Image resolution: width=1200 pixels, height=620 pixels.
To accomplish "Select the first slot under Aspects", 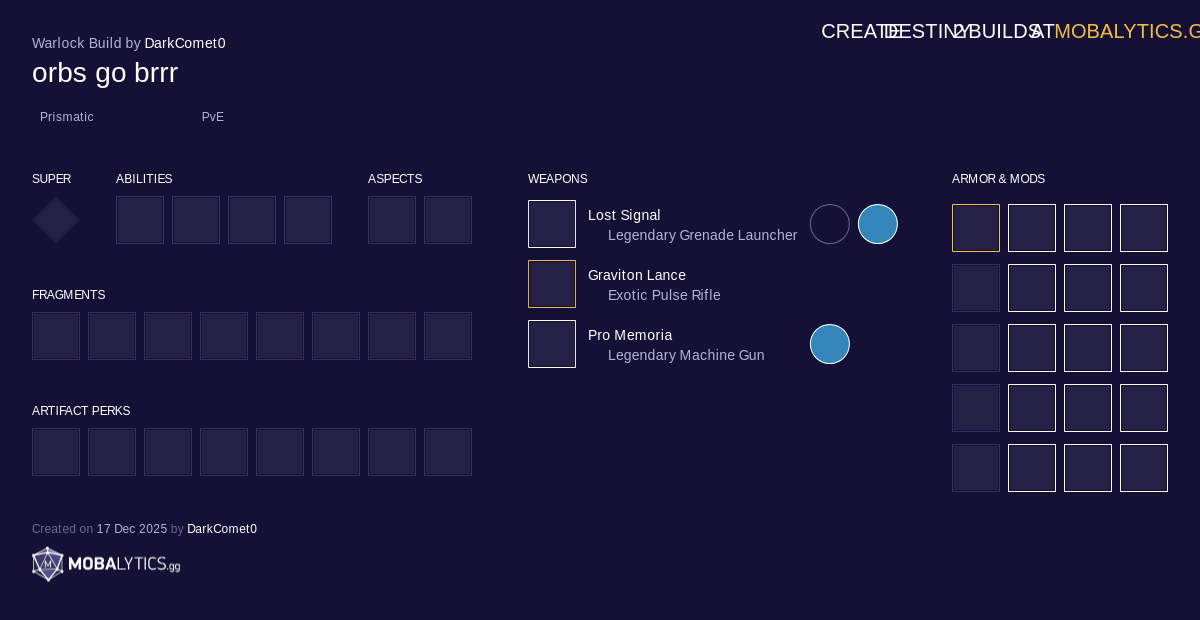I will pyautogui.click(x=392, y=220).
